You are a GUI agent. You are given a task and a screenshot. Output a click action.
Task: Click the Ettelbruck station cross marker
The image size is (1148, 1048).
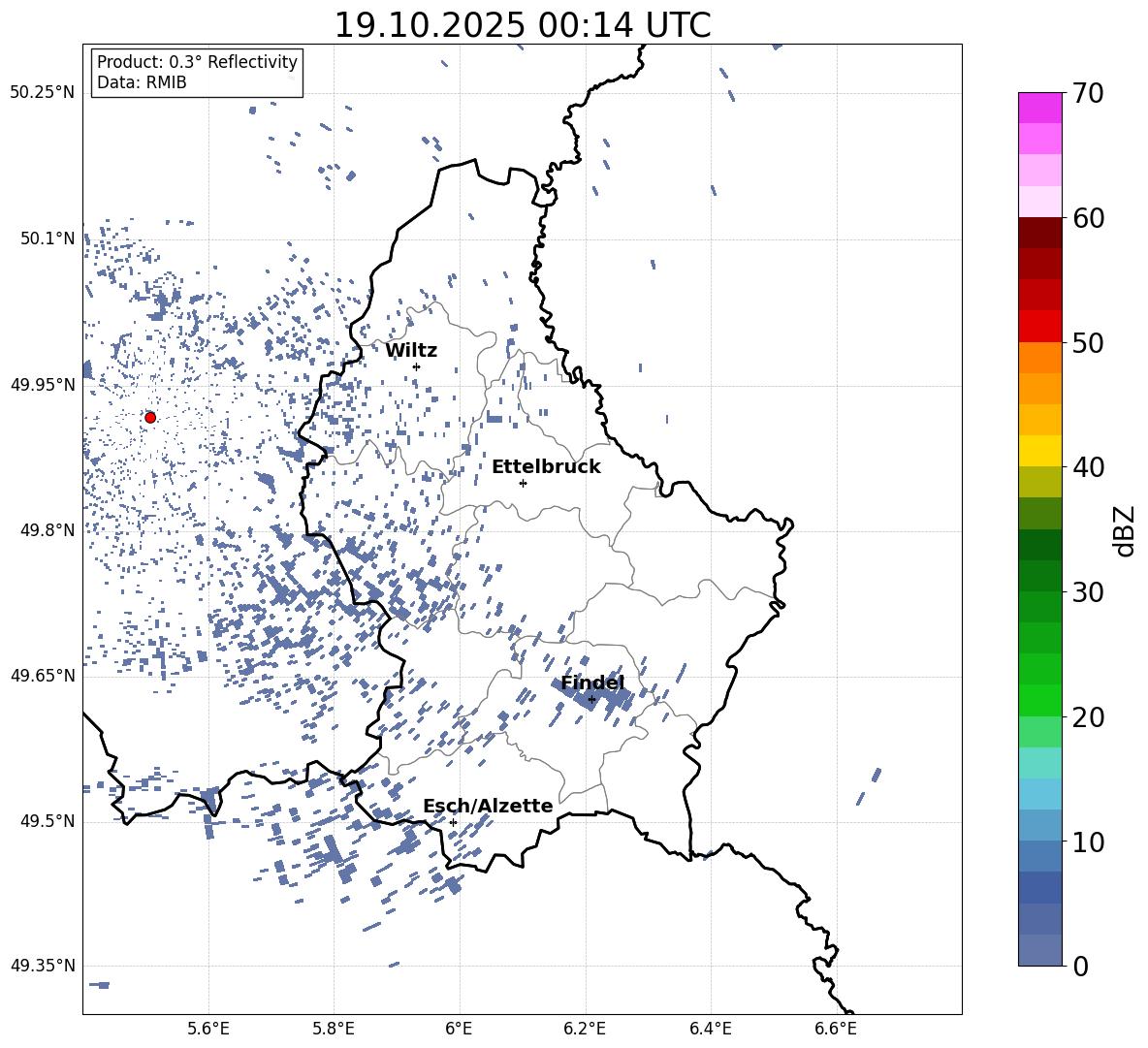click(523, 483)
